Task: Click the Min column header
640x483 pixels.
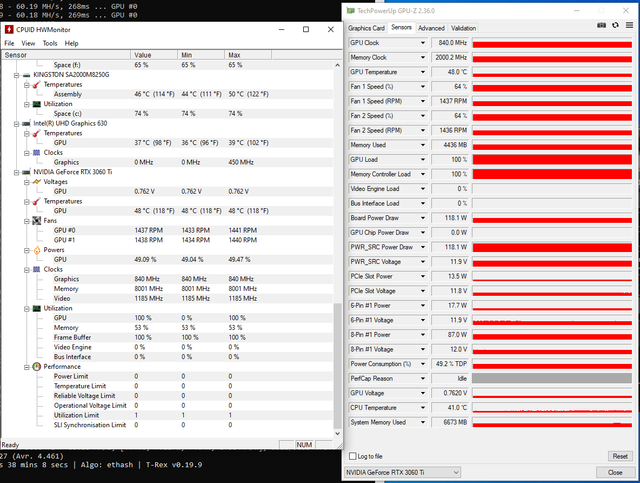Action: click(x=201, y=55)
